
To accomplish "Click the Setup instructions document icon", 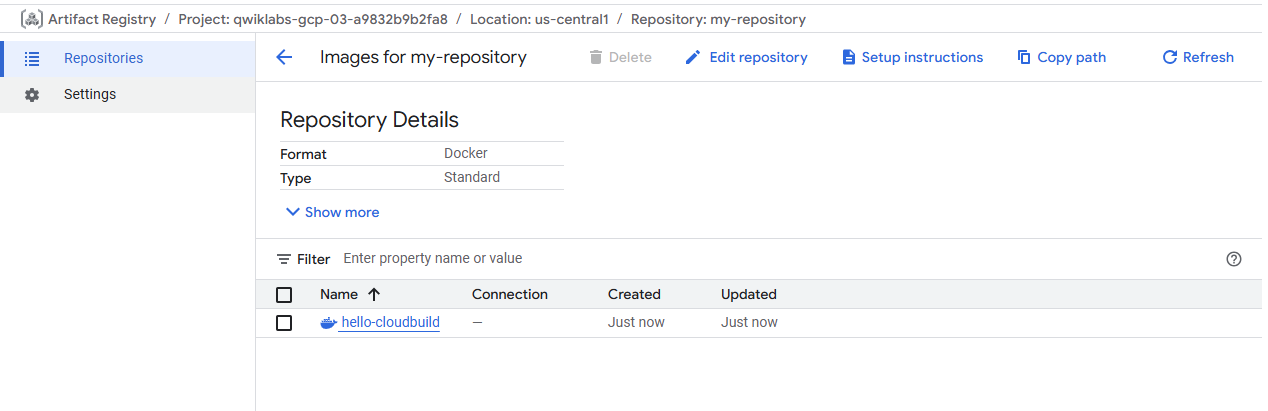I will pos(849,58).
